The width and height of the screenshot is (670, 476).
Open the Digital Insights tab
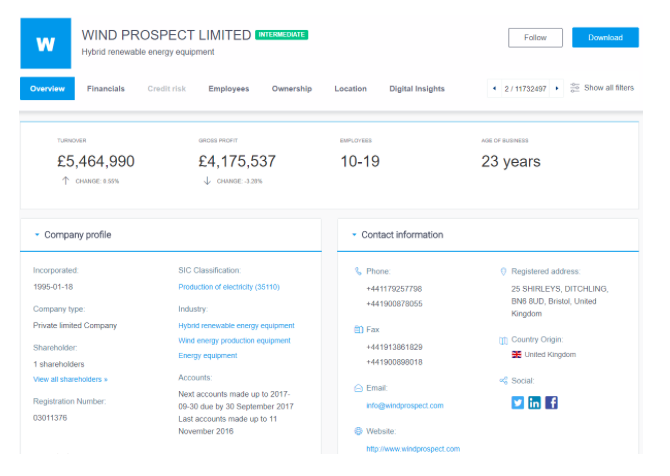coord(417,88)
